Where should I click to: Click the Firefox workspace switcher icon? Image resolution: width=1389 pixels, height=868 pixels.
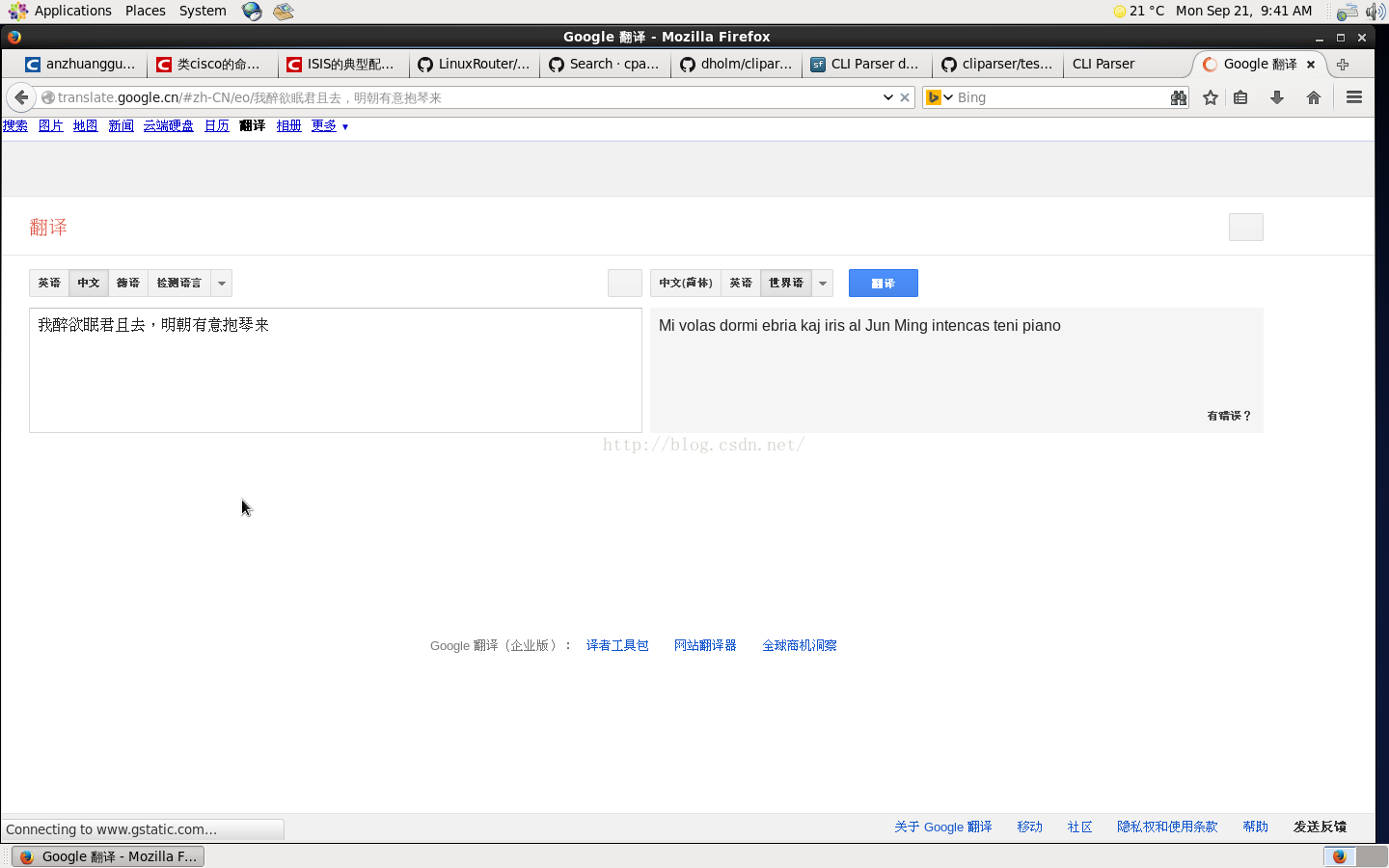tap(1340, 856)
